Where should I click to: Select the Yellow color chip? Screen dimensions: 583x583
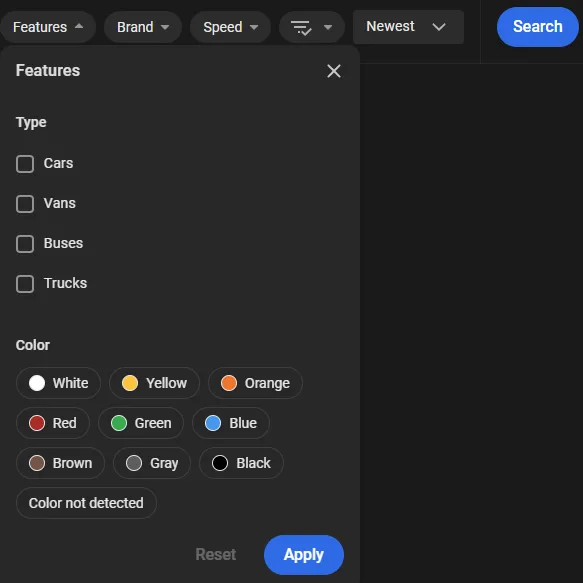154,383
